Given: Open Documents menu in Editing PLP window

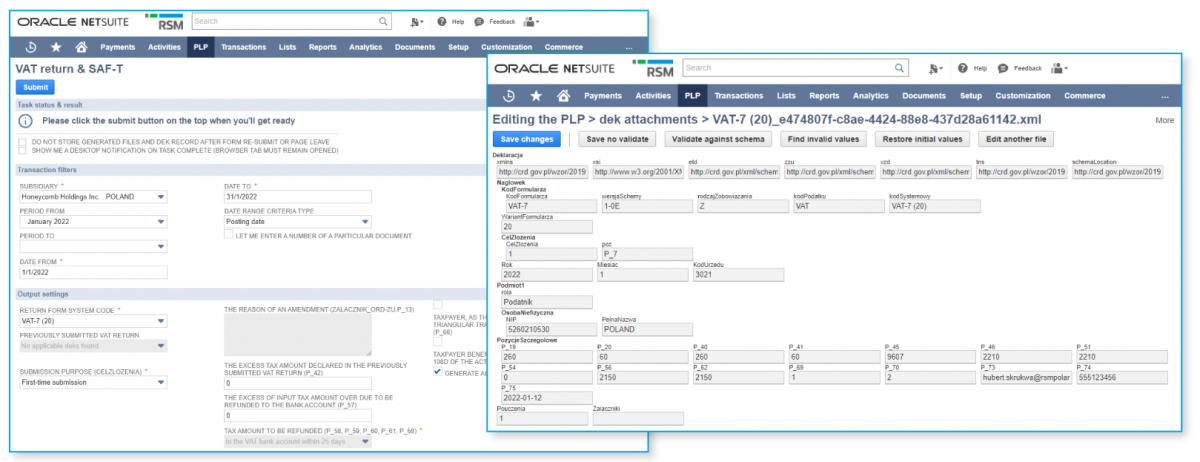Looking at the screenshot, I should [x=923, y=96].
